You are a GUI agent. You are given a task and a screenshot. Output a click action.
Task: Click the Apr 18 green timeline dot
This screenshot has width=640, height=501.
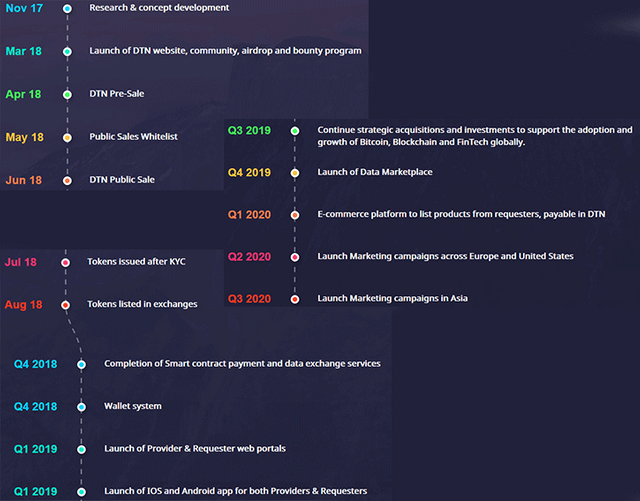pyautogui.click(x=67, y=95)
